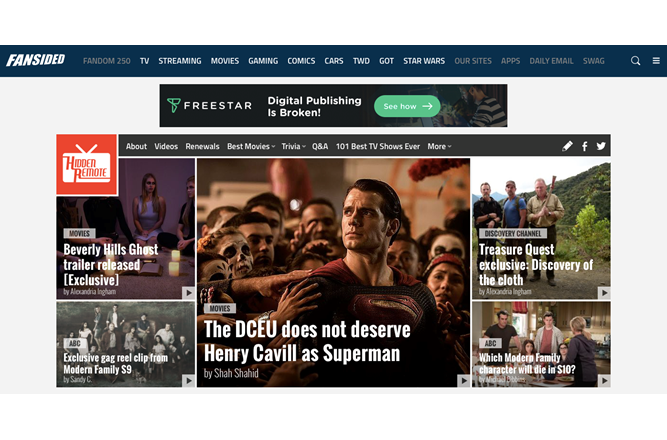Viewport: 667px width, 440px height.
Task: Click author Sandy C.
Action: pyautogui.click(x=81, y=379)
